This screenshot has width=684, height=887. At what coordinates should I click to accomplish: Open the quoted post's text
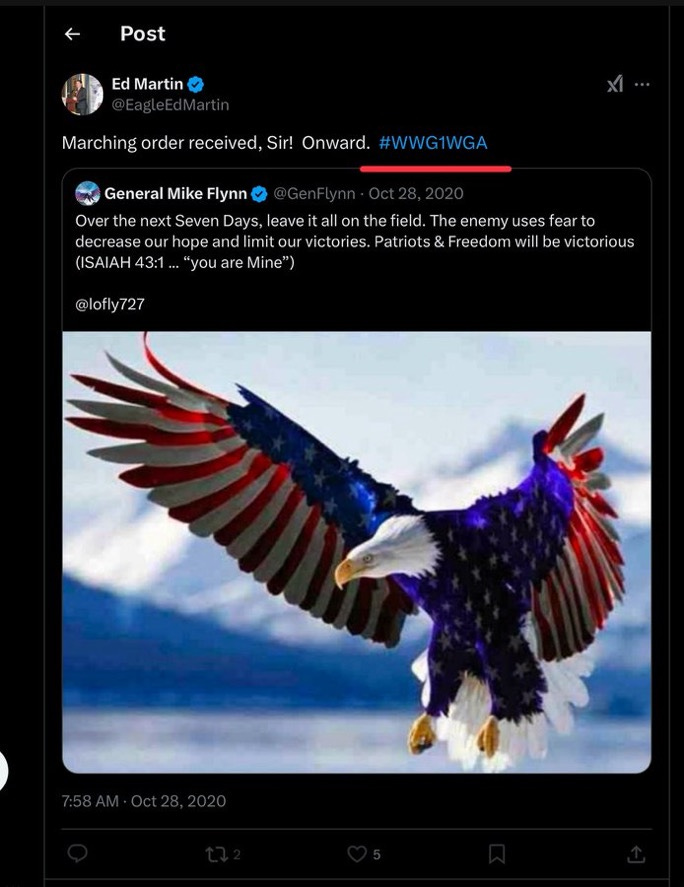[x=355, y=242]
